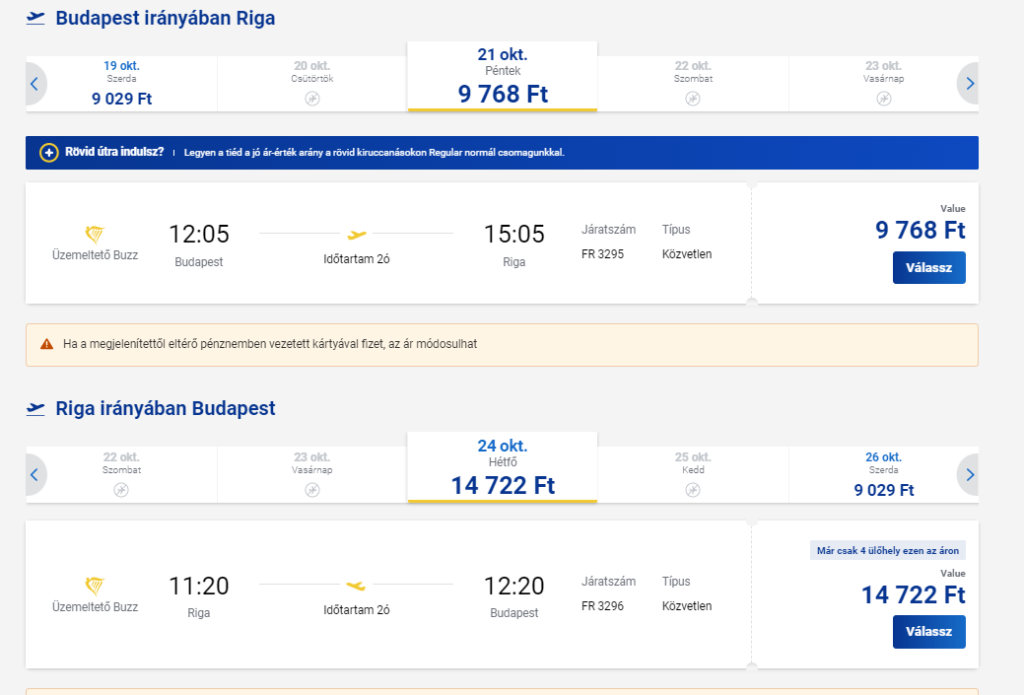The image size is (1024, 695).
Task: Show earlier outbound dates with left chevron
Action: click(35, 84)
